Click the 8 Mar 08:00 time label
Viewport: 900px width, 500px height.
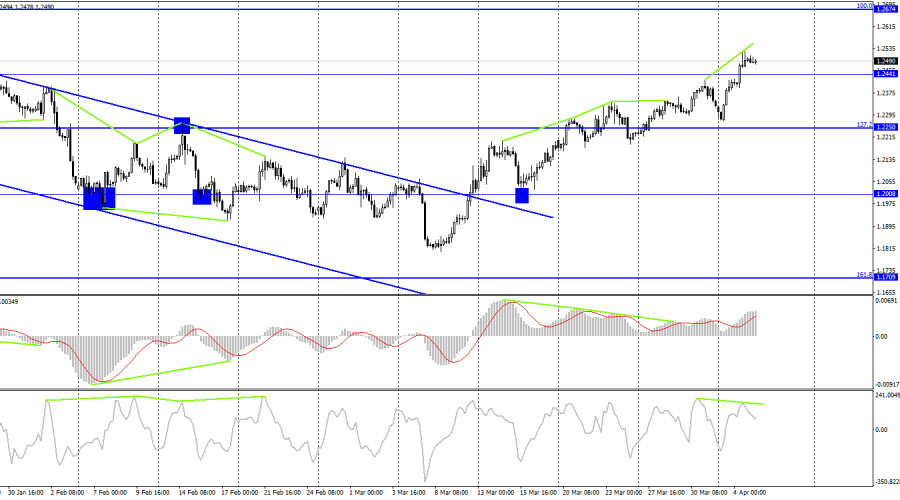click(451, 493)
